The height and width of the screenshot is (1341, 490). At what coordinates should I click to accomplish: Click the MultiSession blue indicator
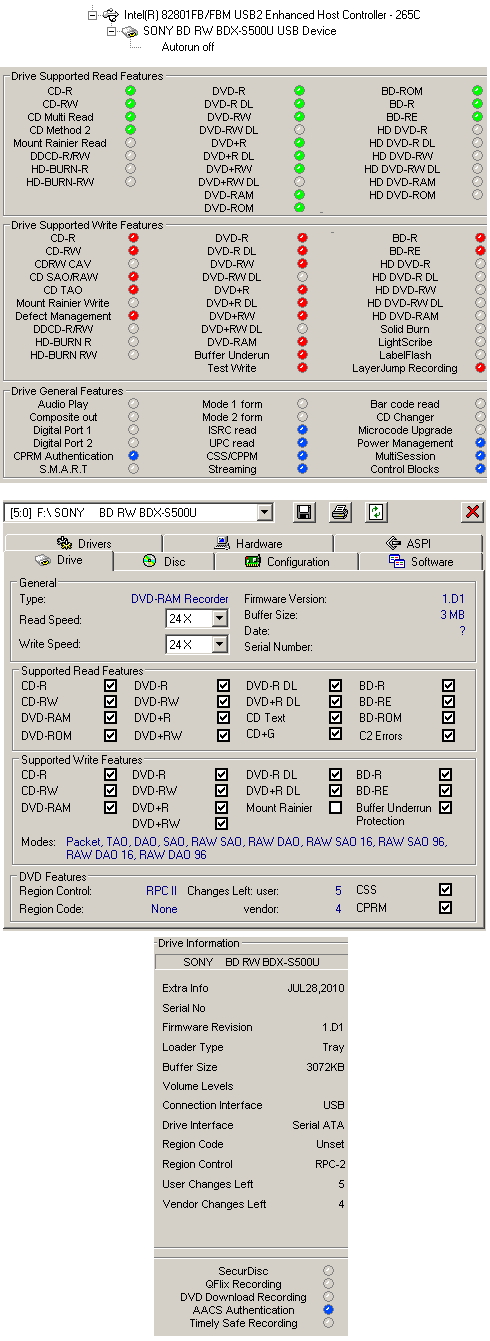(x=479, y=456)
